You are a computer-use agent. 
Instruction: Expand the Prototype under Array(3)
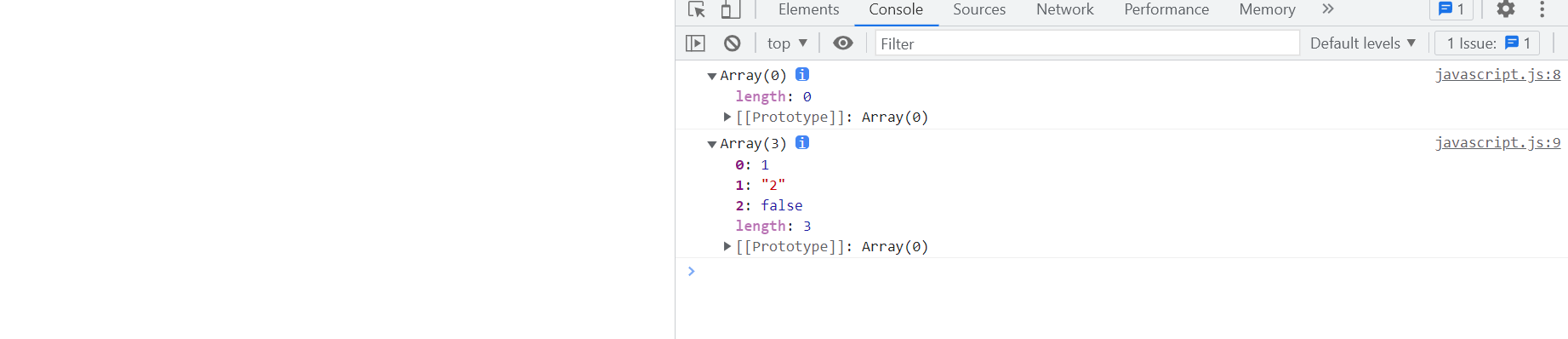pyautogui.click(x=727, y=246)
